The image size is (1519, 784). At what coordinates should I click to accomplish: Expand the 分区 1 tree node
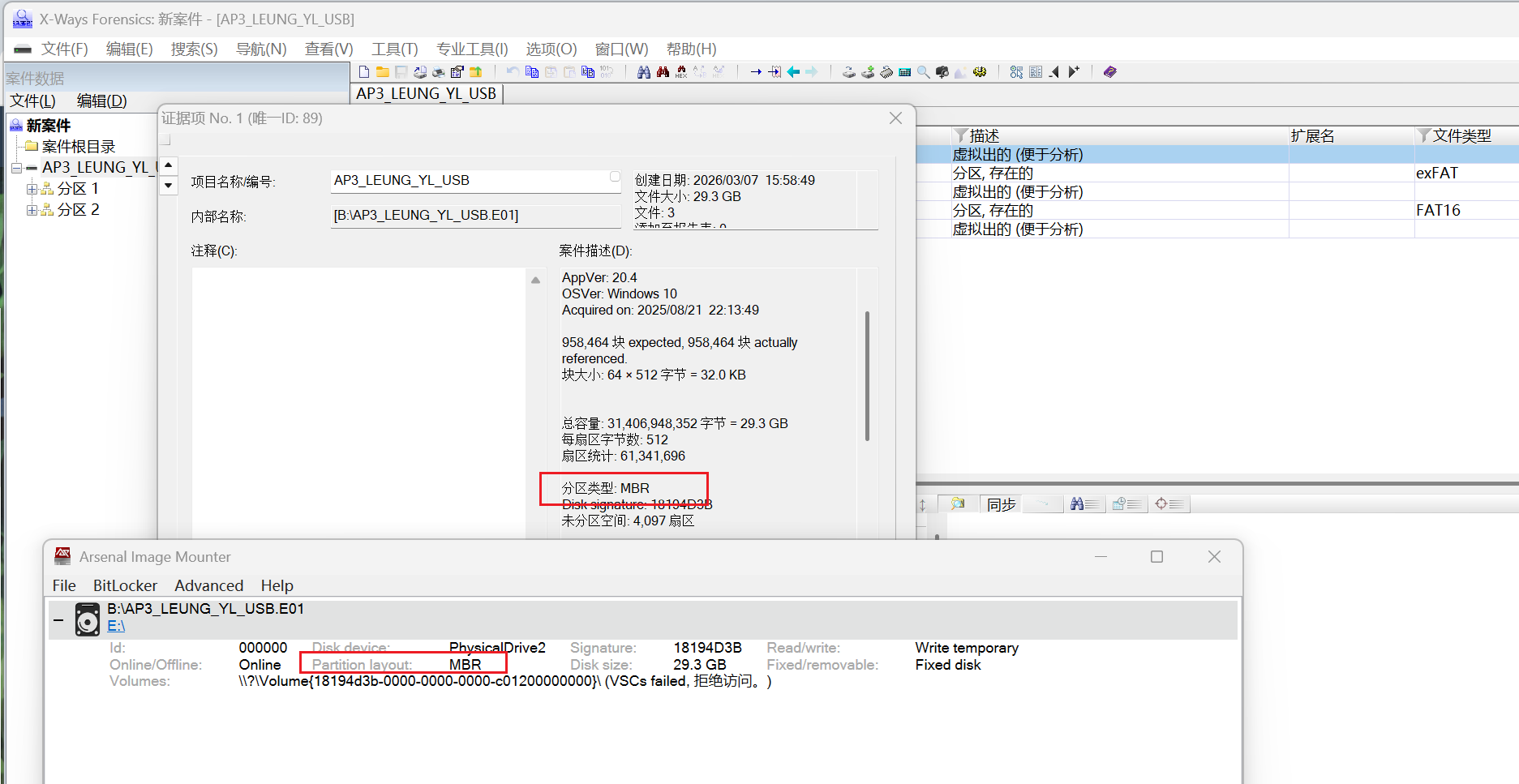point(32,189)
